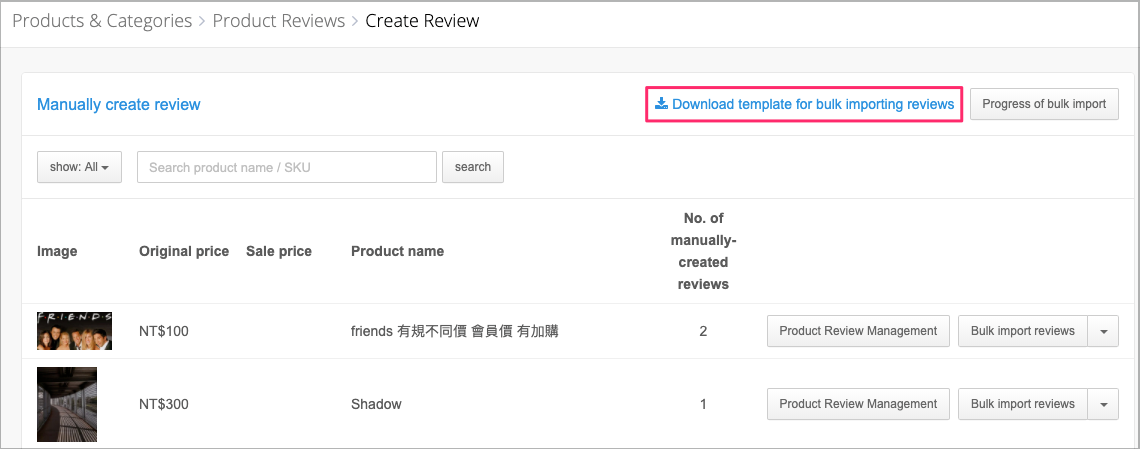Click the download icon beside template link
Viewport: 1140px width, 449px height.
(x=661, y=104)
